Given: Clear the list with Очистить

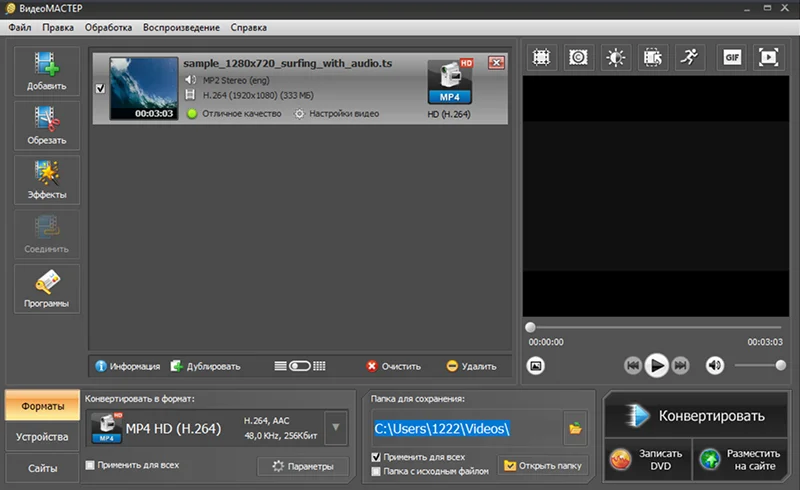Looking at the screenshot, I should point(393,366).
